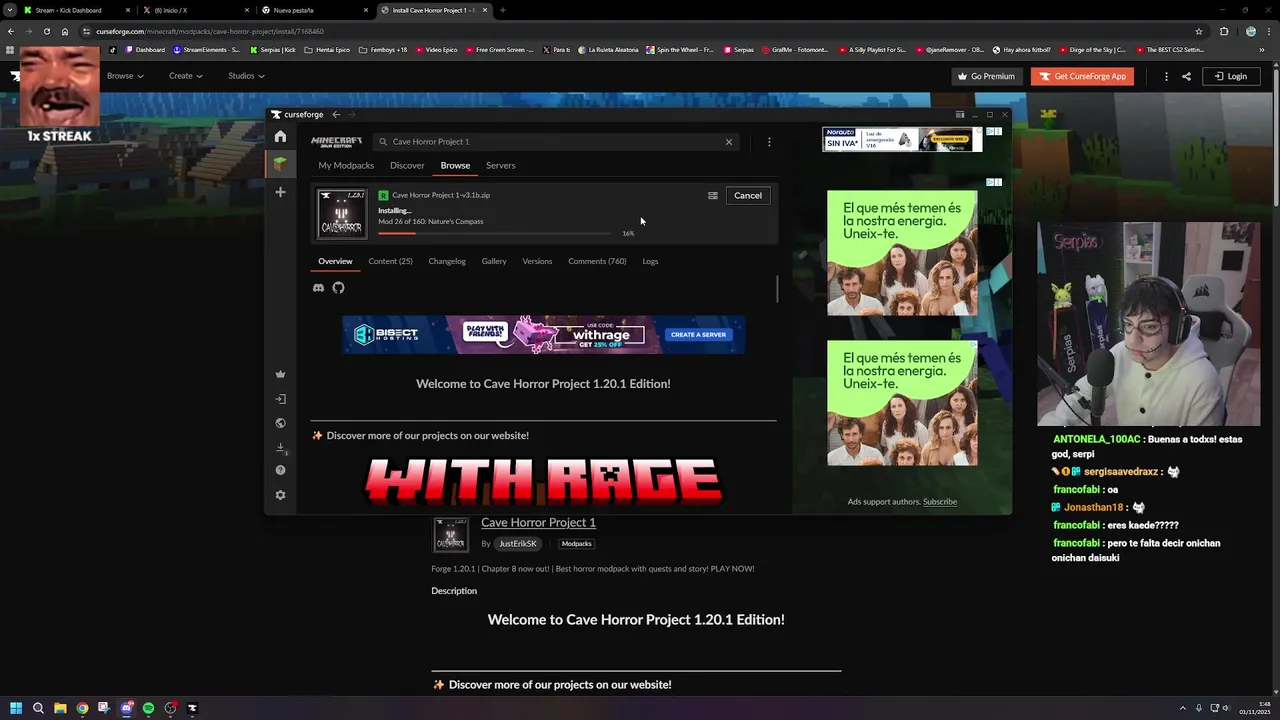Open the Comments (760) tab

(x=597, y=261)
